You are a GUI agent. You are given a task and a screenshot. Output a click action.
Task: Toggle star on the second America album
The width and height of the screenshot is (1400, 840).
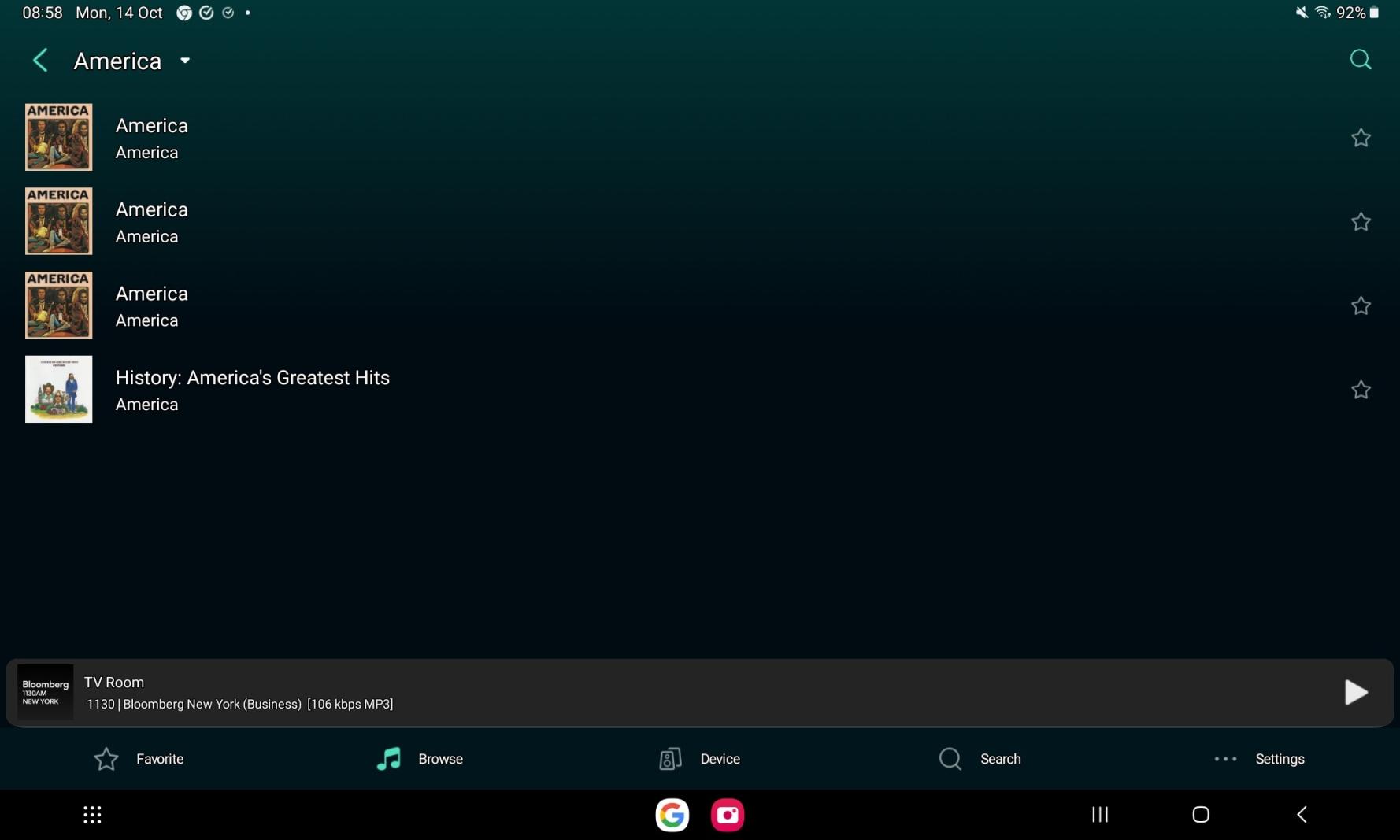(x=1360, y=222)
